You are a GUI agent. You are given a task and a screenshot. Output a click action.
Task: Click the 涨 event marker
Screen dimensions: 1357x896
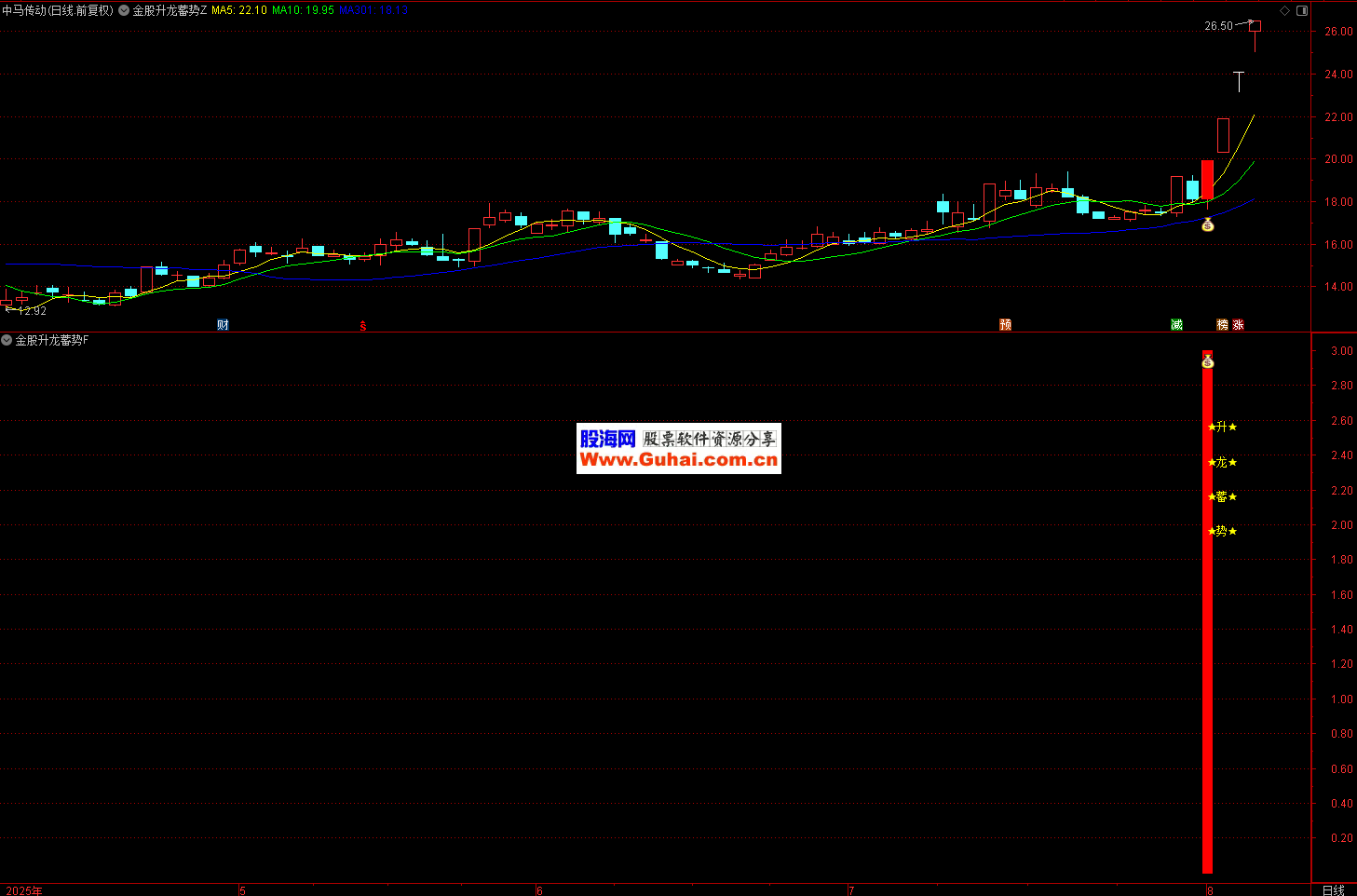[x=1239, y=324]
